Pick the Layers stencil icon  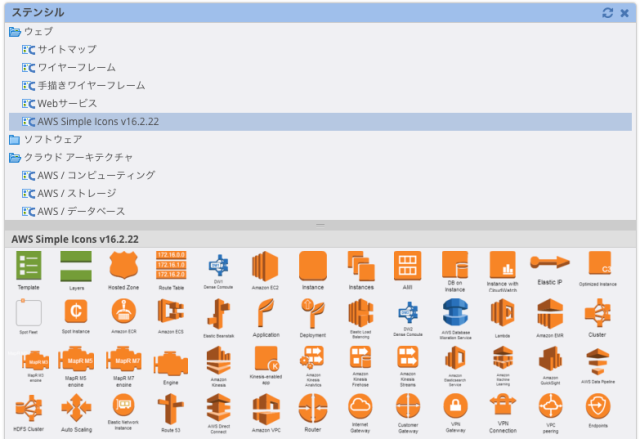[x=76, y=266]
